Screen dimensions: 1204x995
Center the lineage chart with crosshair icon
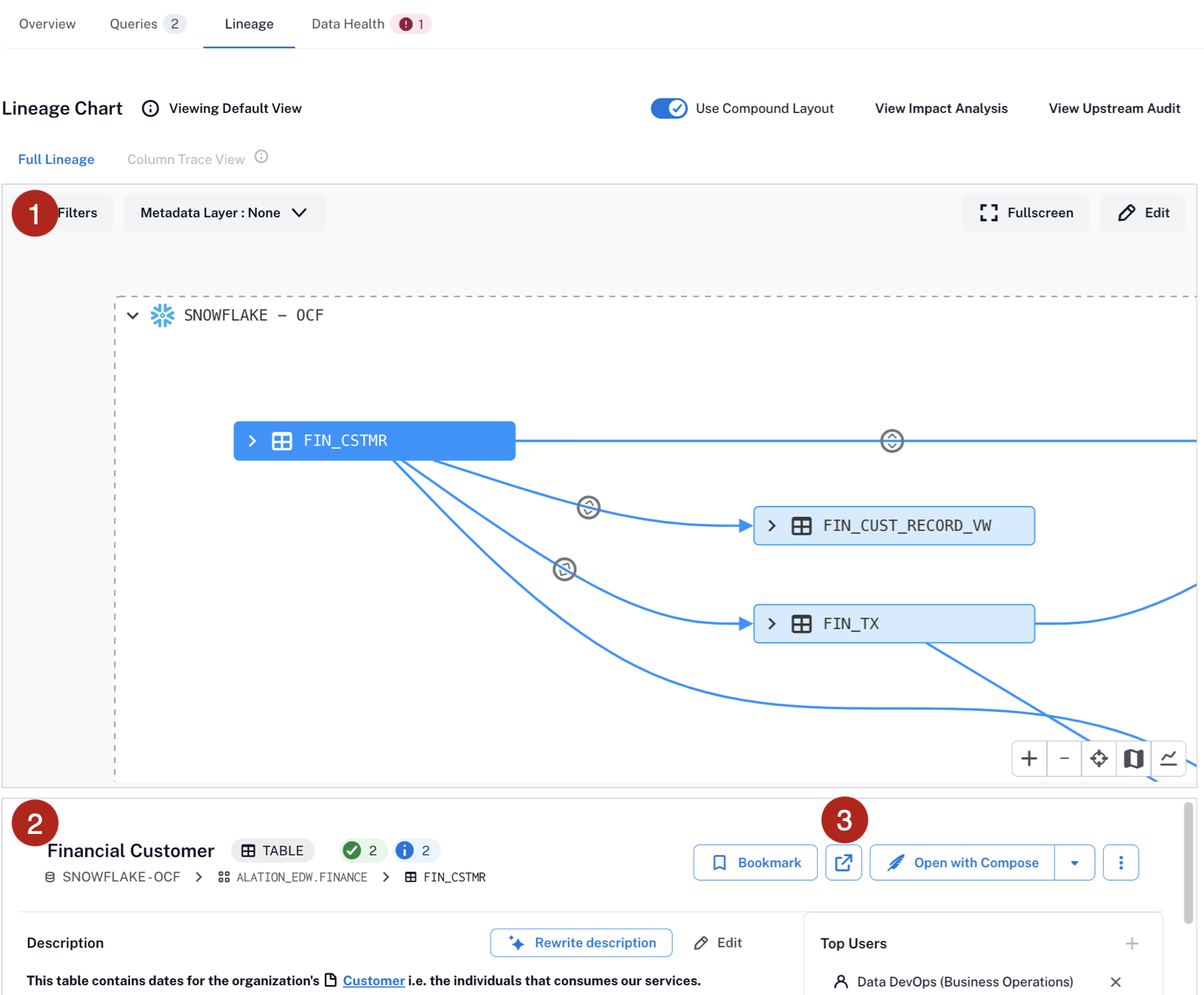[x=1099, y=759]
